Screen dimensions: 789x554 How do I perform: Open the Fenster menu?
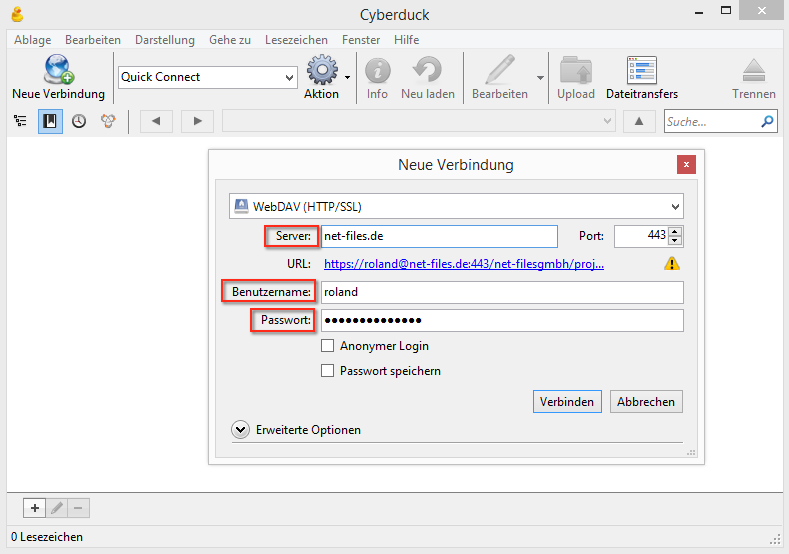tap(361, 40)
